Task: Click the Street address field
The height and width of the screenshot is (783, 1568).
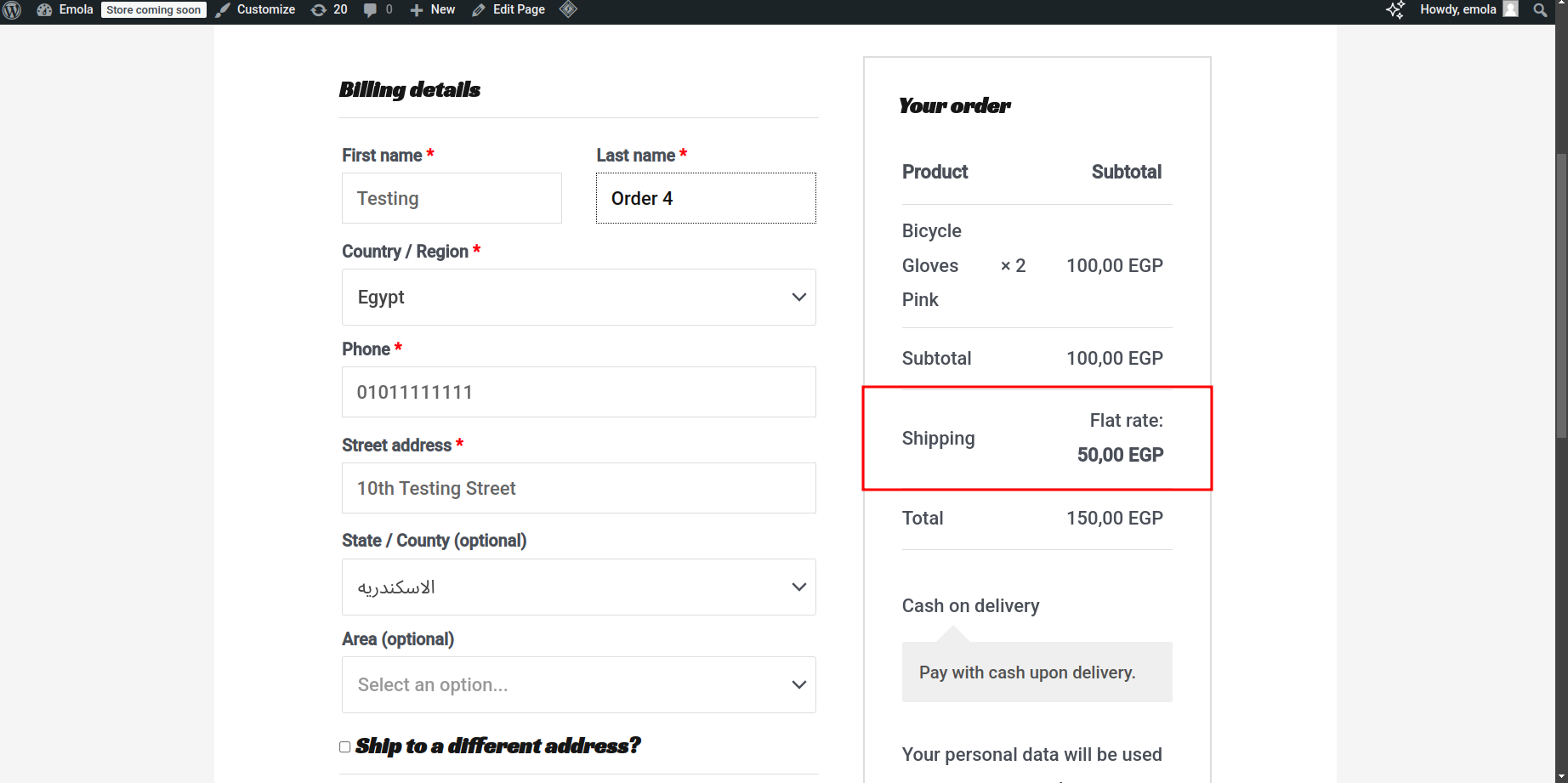Action: 579,488
